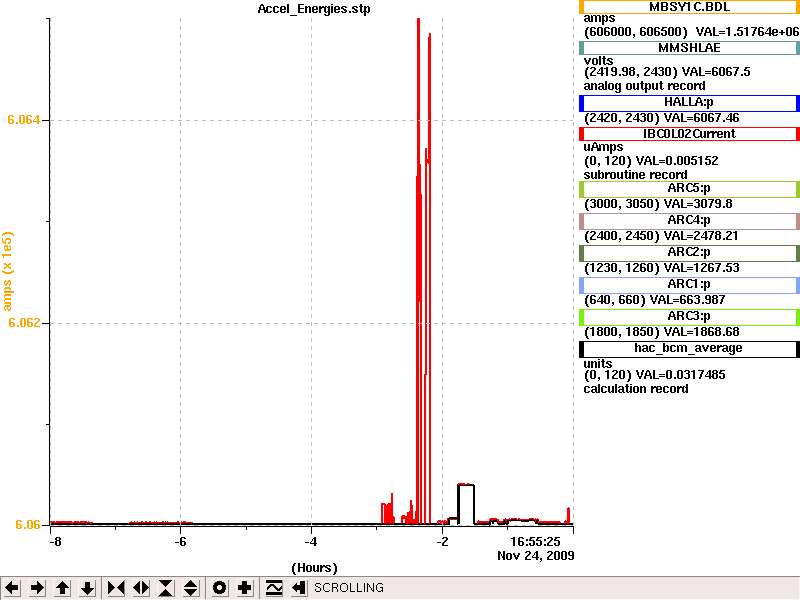Click the 'volts' unit label
The image size is (800, 600).
click(x=598, y=61)
